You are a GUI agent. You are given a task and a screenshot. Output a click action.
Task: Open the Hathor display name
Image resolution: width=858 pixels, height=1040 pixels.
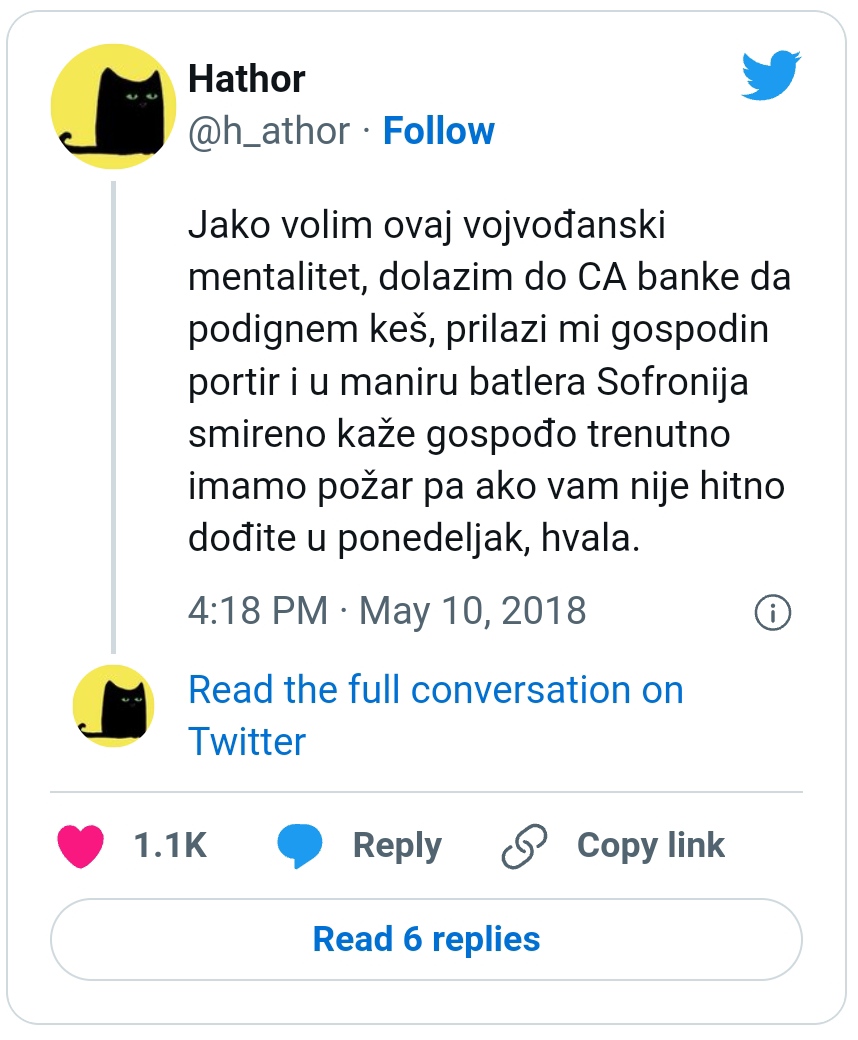[247, 79]
